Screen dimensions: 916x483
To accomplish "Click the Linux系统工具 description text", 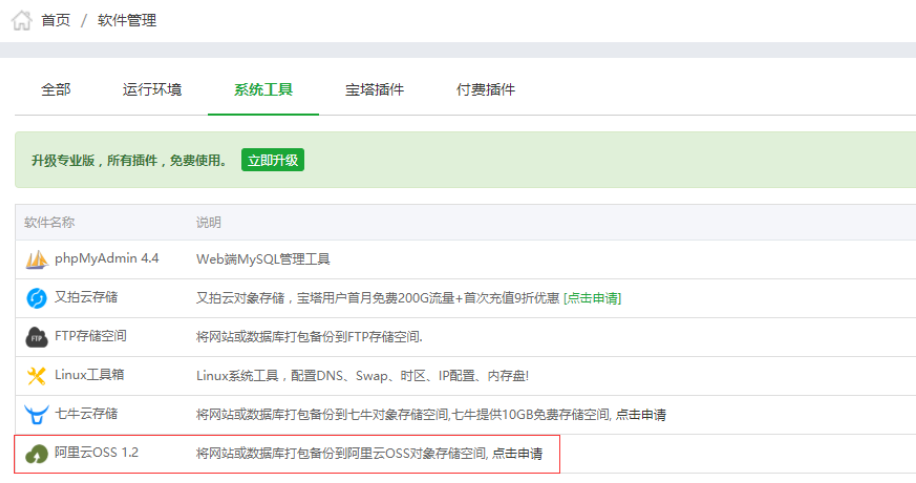I will (362, 376).
